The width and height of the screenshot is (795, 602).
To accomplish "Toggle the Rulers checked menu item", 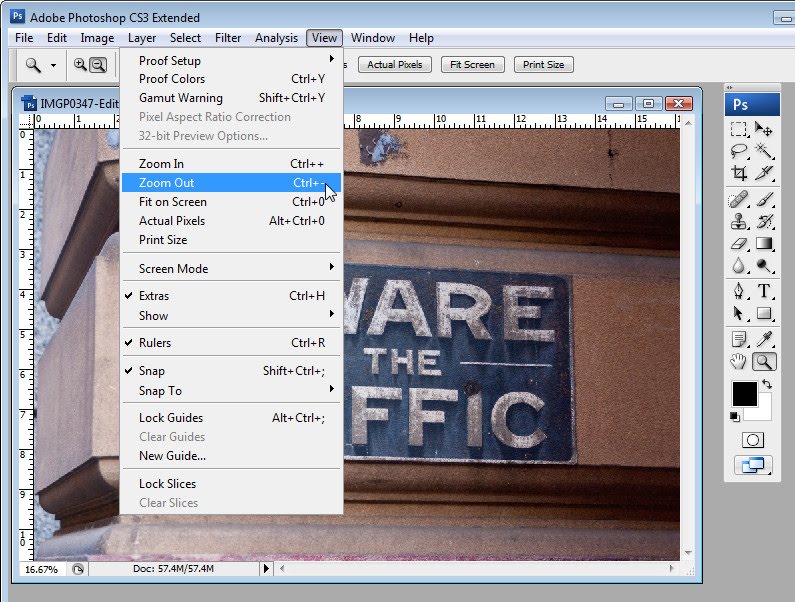I will coord(232,343).
